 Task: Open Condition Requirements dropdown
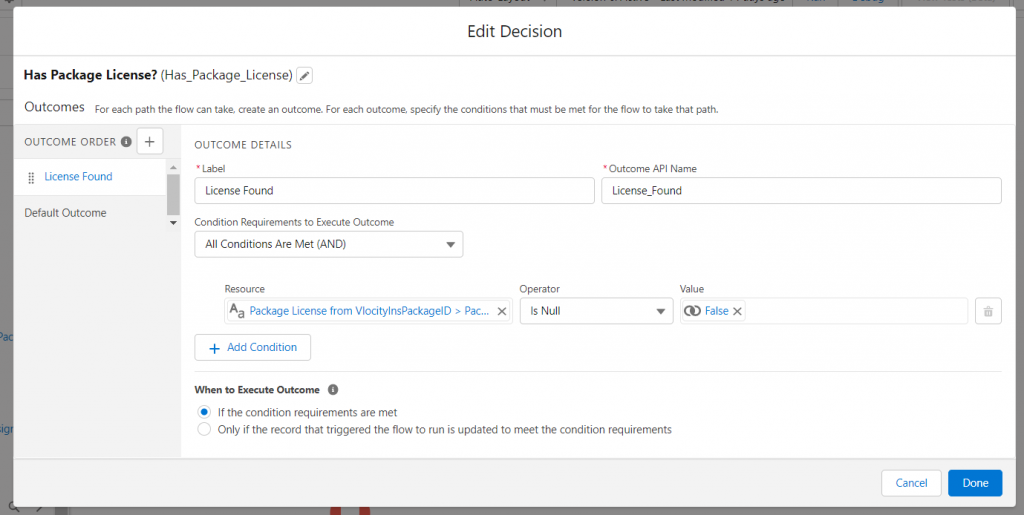pos(328,245)
